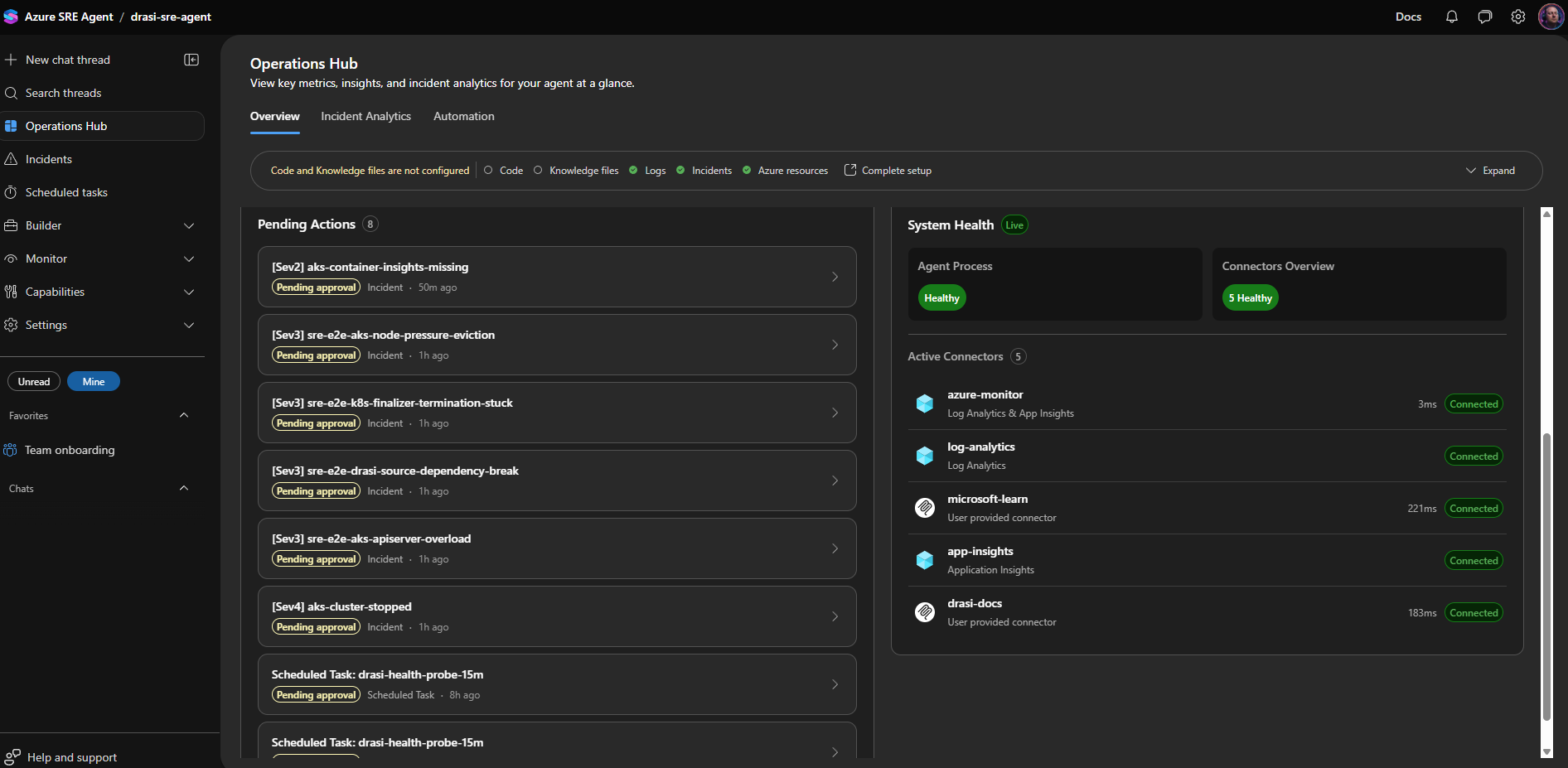Click the Healthy Agent Process badge
Viewport: 1568px width, 768px height.
click(941, 298)
